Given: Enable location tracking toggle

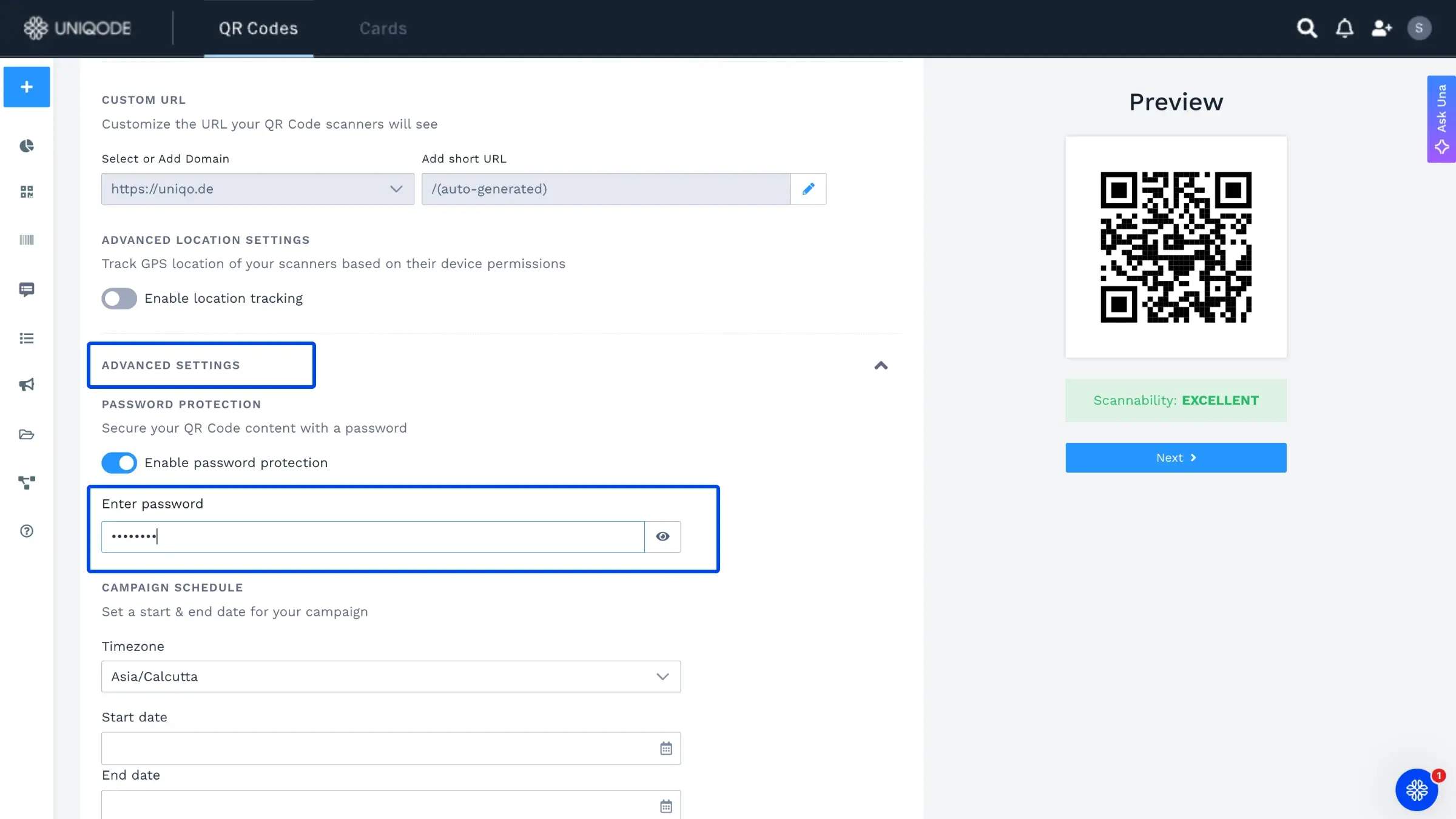Looking at the screenshot, I should [119, 298].
